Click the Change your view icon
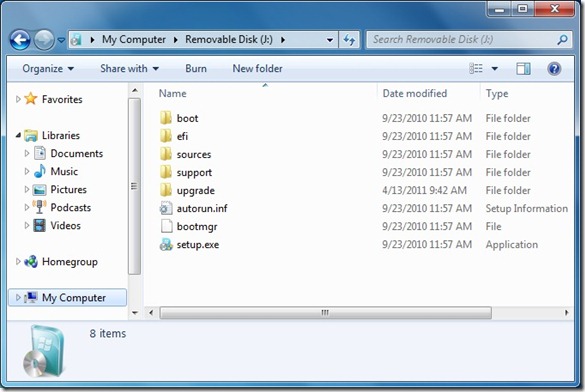 point(476,69)
